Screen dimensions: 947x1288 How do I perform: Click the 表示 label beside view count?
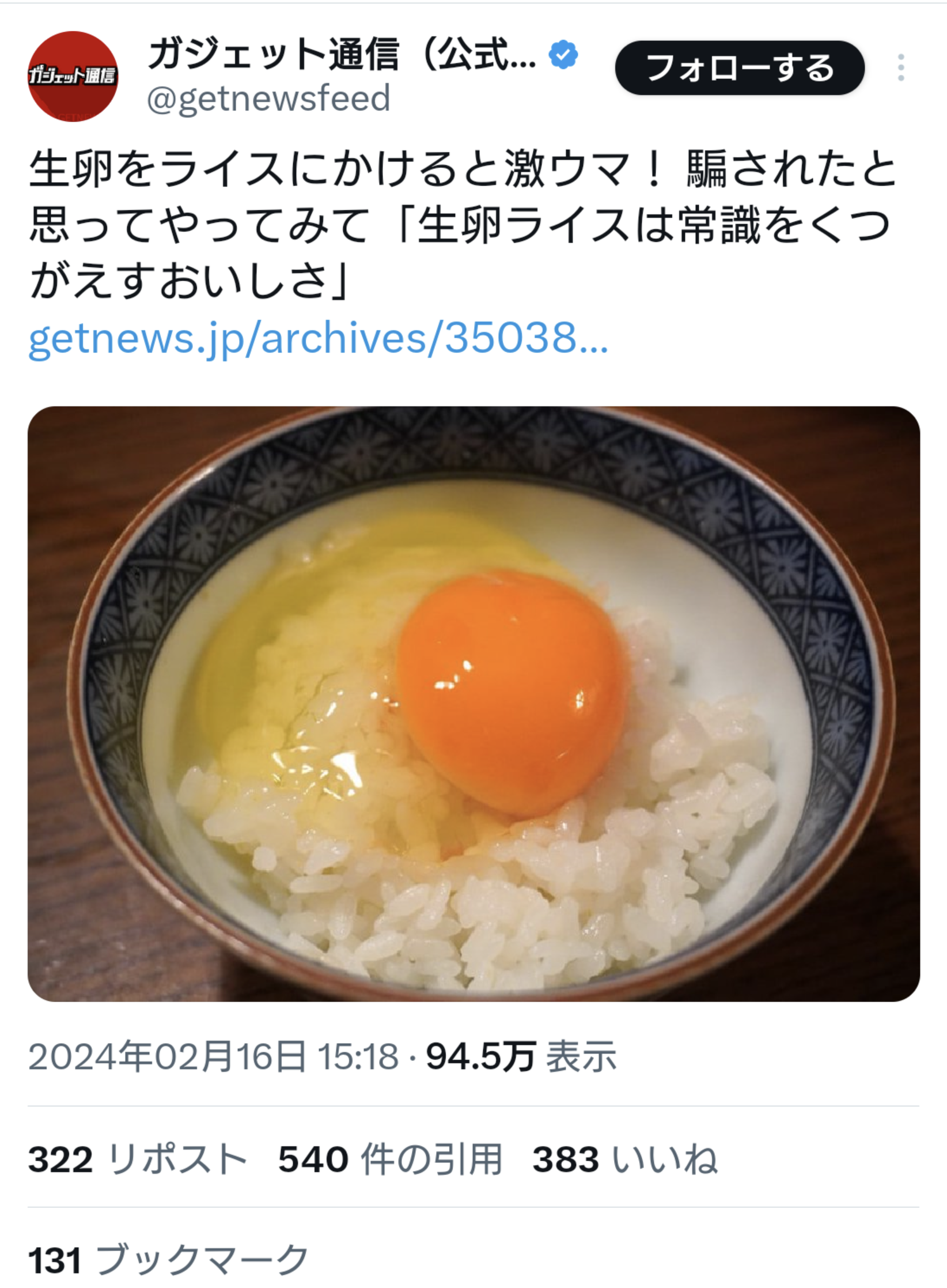point(581,1057)
